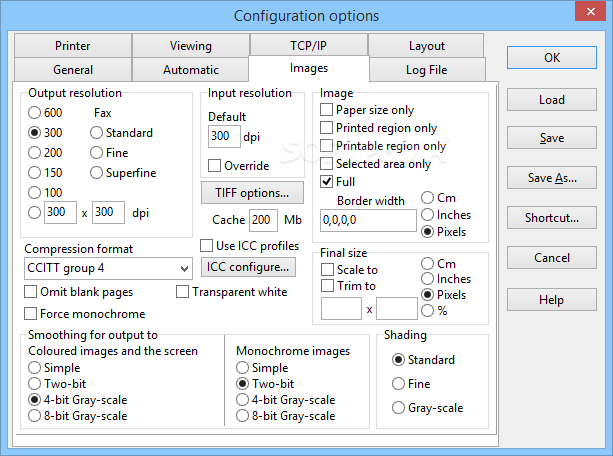The image size is (613, 456).
Task: Select 600 output resolution radio button
Action: click(35, 113)
